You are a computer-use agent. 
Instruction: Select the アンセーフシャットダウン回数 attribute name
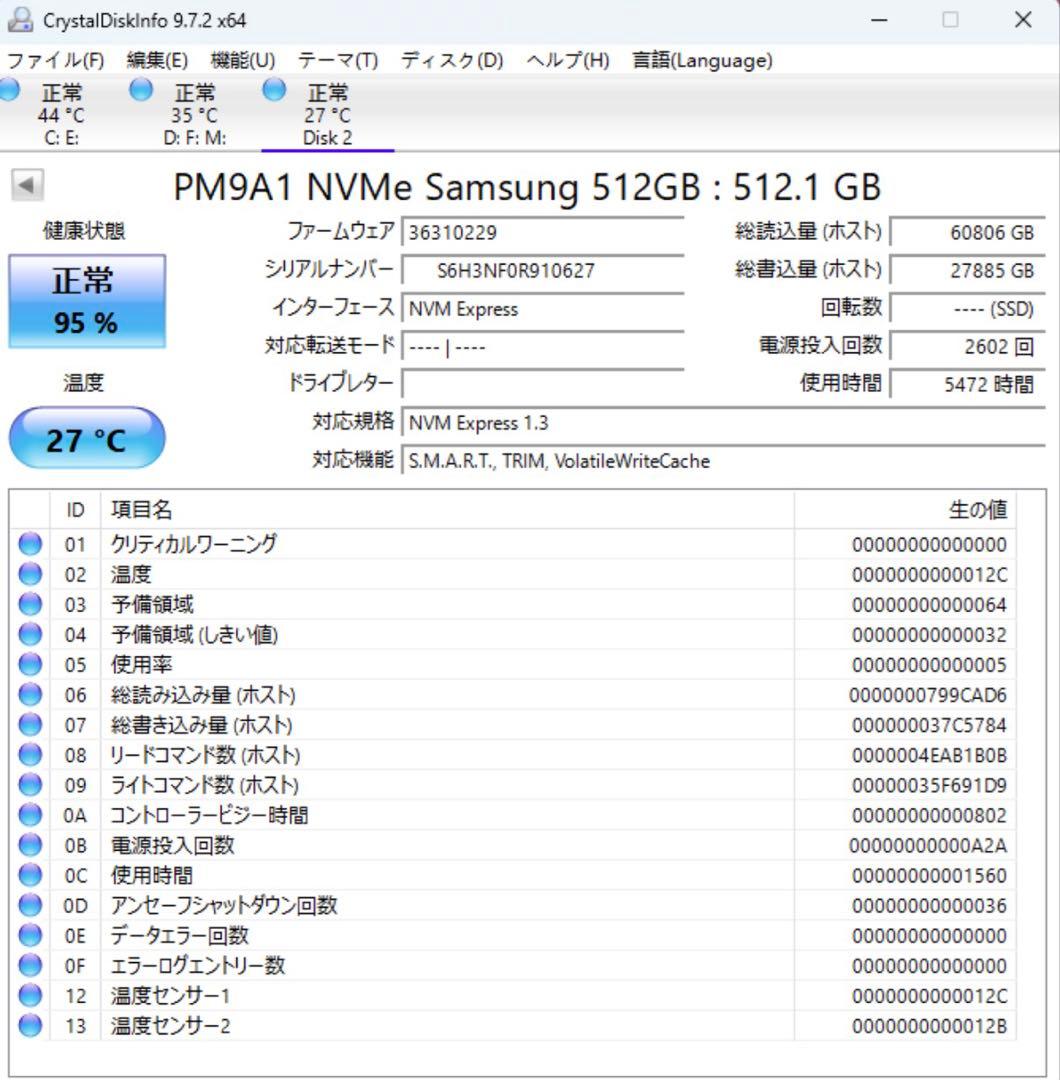[224, 905]
